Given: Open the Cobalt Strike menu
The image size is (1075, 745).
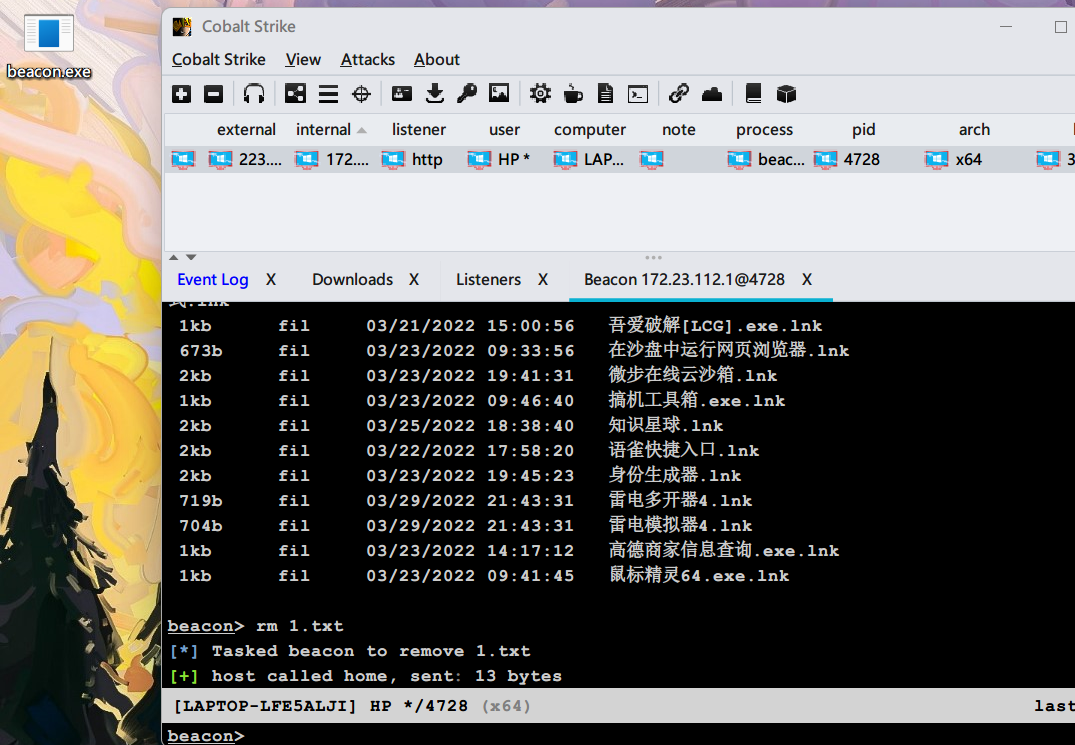Looking at the screenshot, I should [219, 60].
